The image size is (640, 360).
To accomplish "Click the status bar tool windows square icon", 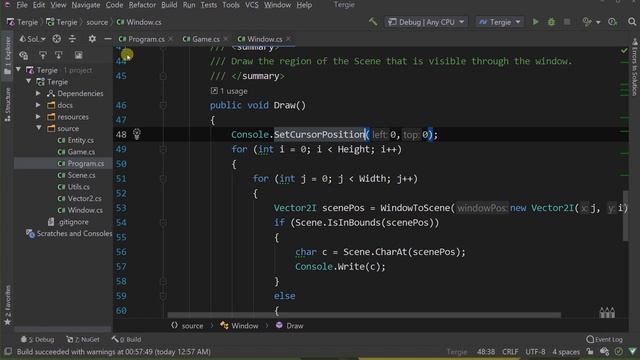I will [x=8, y=351].
